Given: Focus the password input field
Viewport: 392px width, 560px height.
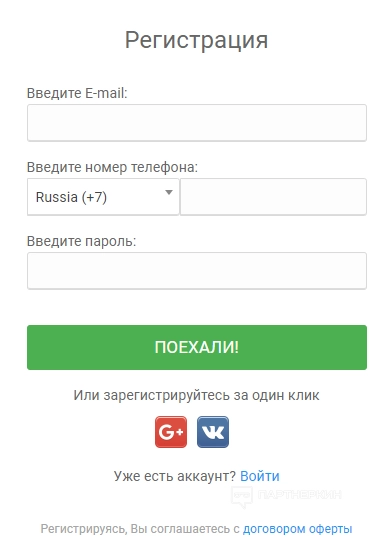Looking at the screenshot, I should (197, 271).
